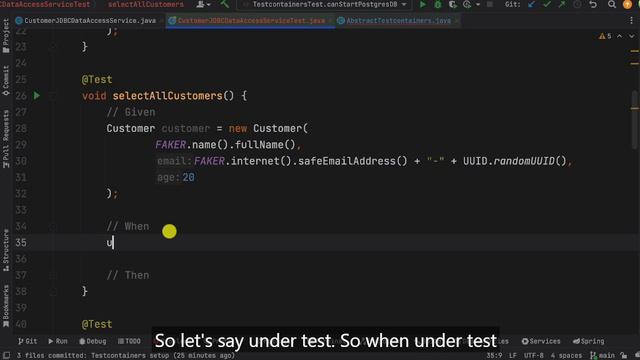Click the // Then comment line

128,276
